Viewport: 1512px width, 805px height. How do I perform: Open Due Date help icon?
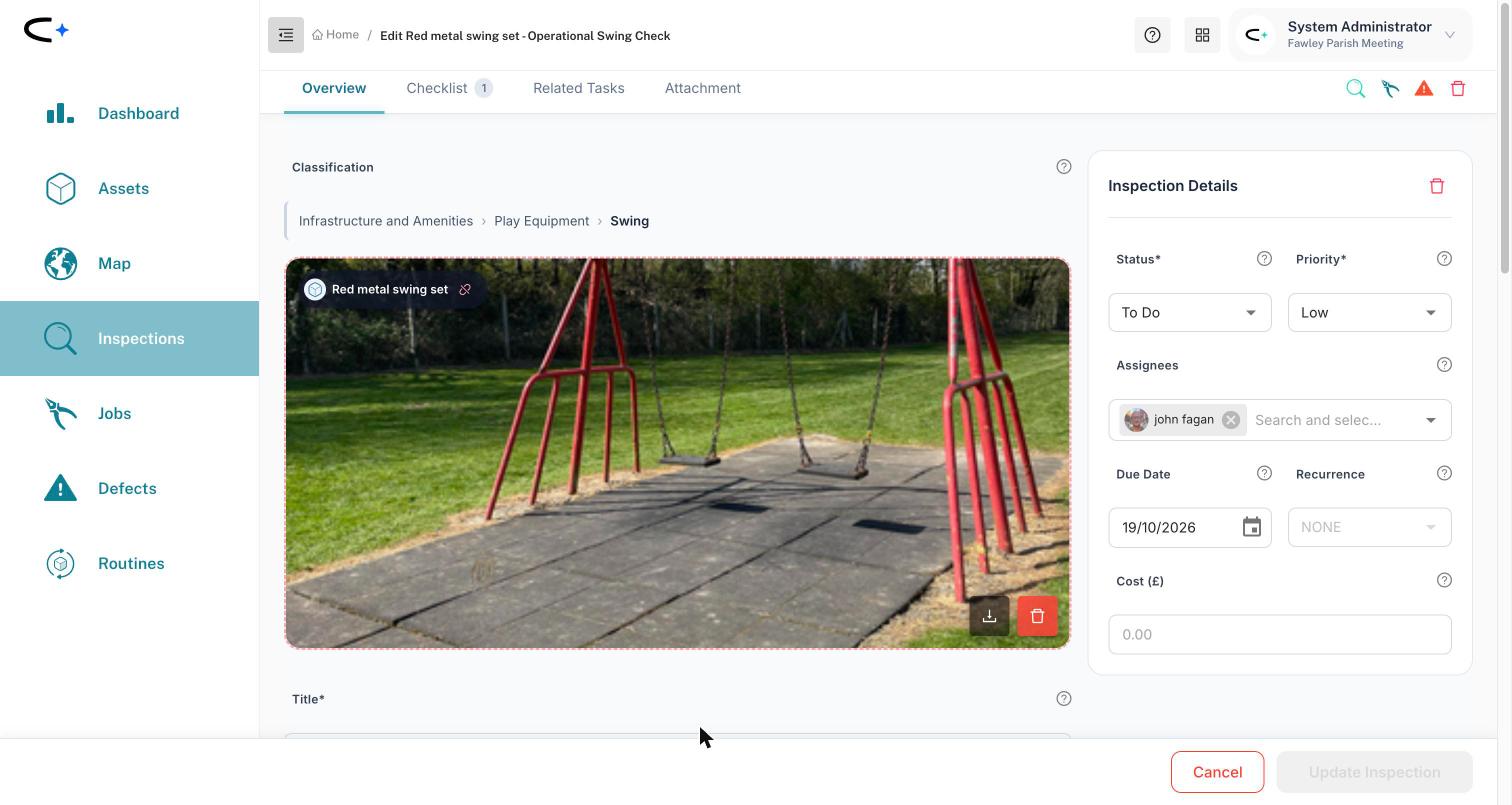point(1264,474)
